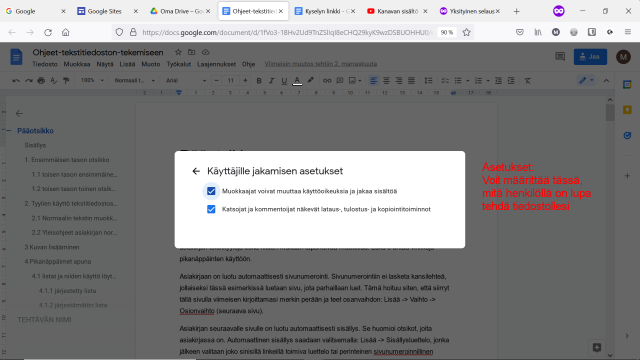Close document outline with back arrow
The image size is (640, 360).
click(x=19, y=113)
